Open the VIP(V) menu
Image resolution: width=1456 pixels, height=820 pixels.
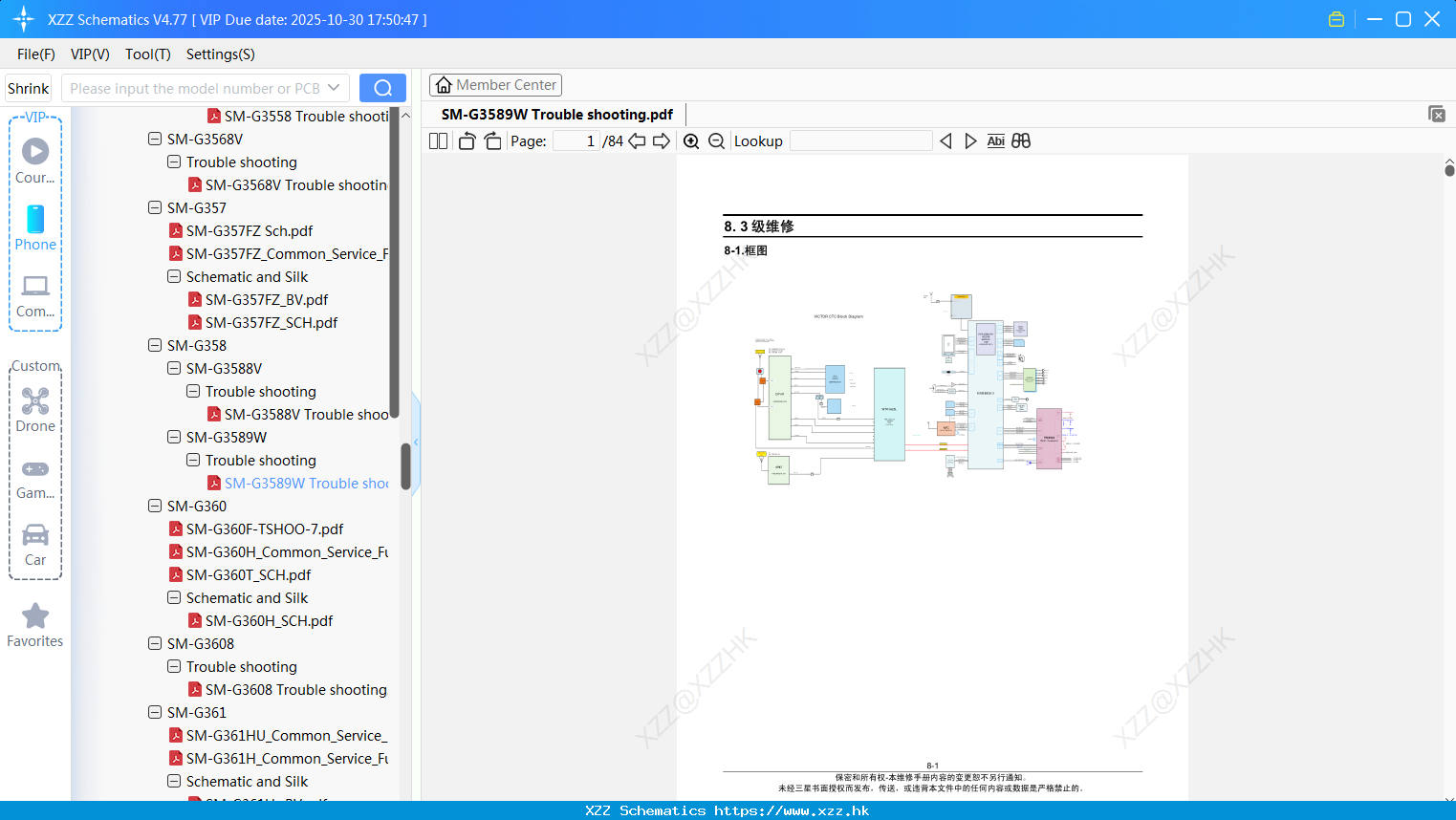(x=90, y=54)
